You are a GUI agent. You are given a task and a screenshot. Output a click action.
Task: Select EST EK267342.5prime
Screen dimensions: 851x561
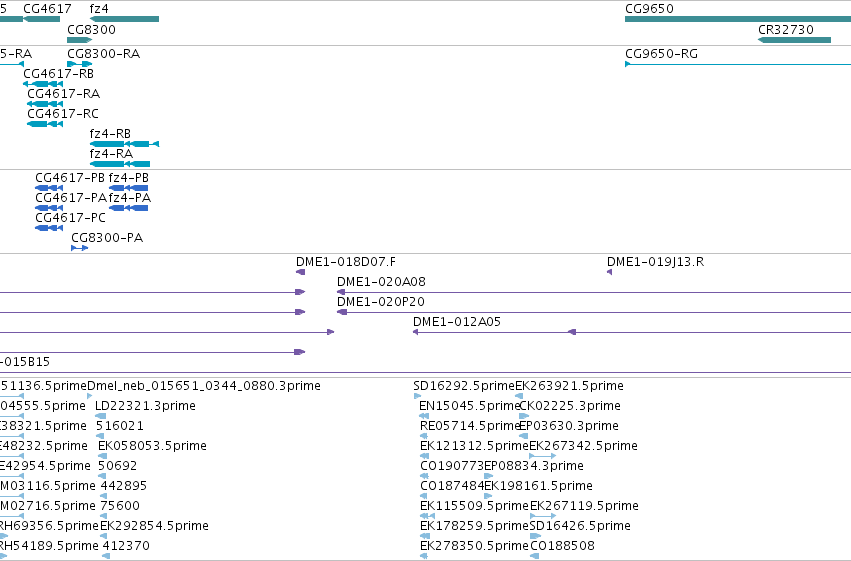583,446
